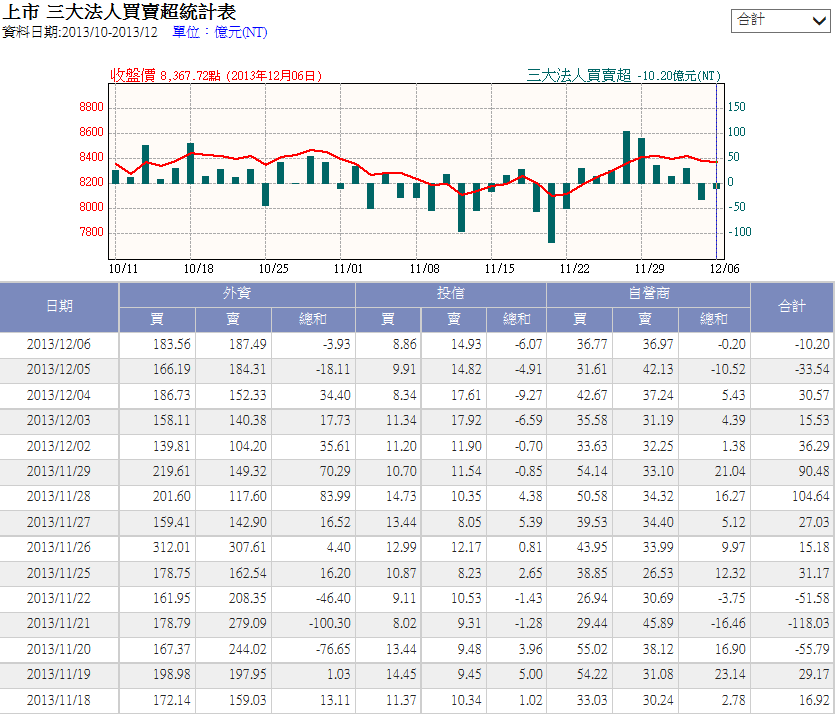Click the 自營商 group header
The height and width of the screenshot is (714, 835).
[649, 294]
